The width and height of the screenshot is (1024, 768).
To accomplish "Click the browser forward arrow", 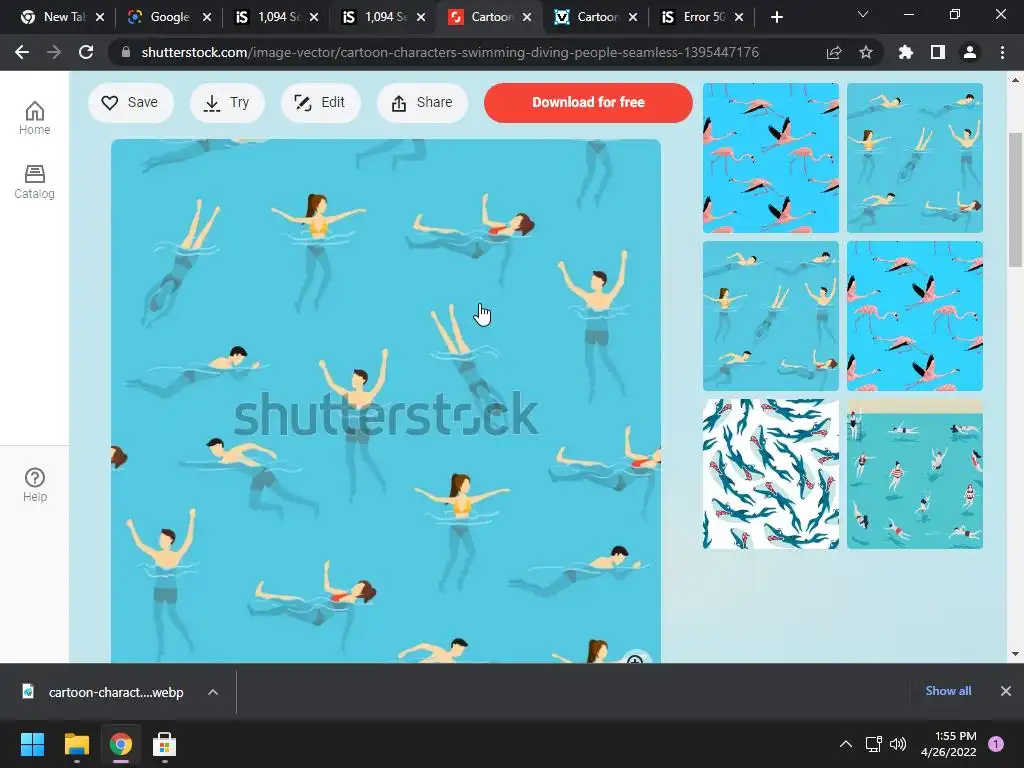I will [54, 52].
